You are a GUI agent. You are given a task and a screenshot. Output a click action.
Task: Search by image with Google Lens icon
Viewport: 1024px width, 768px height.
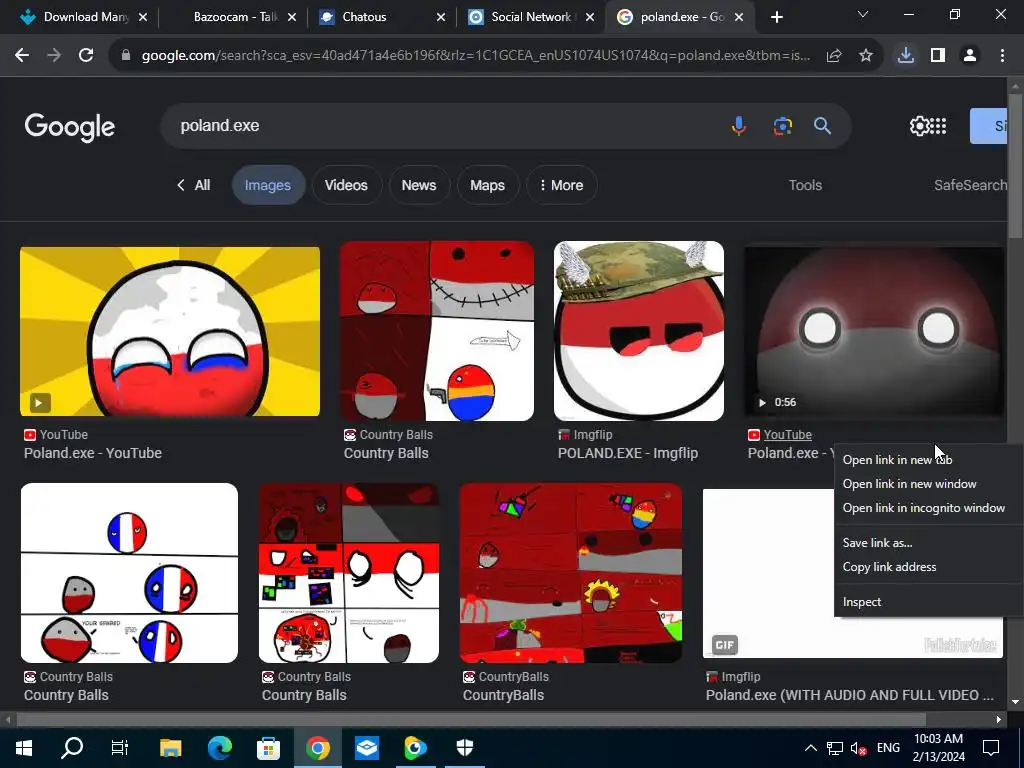(x=782, y=125)
